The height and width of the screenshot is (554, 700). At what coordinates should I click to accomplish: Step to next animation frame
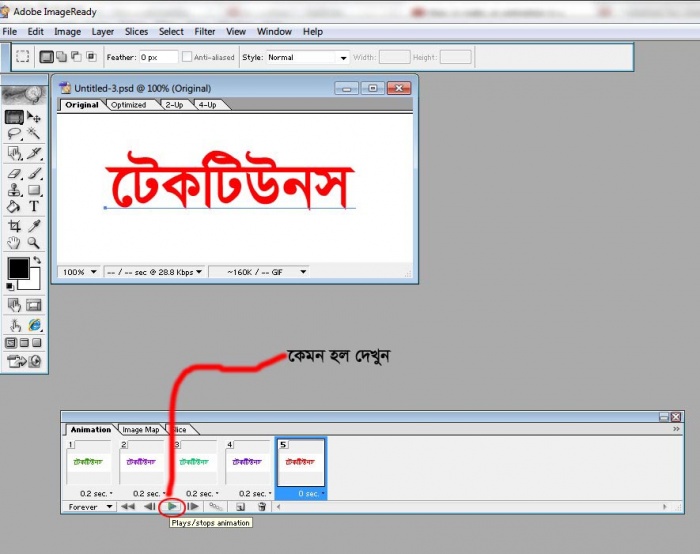(x=193, y=507)
